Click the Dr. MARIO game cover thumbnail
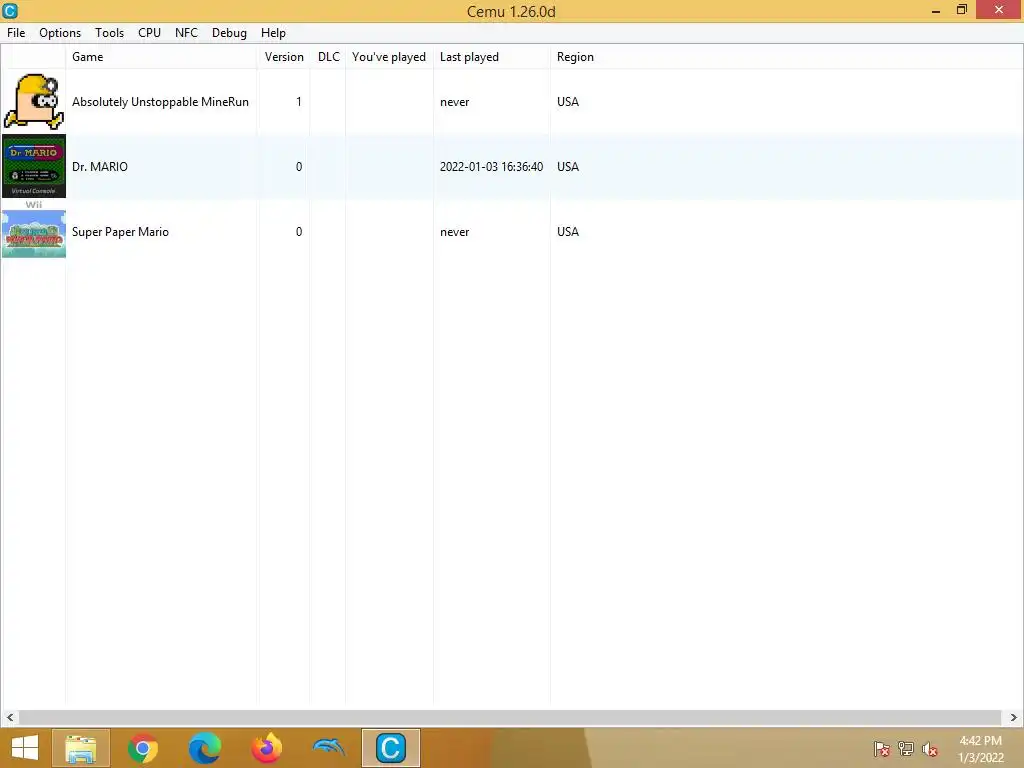Viewport: 1024px width, 768px height. click(34, 166)
